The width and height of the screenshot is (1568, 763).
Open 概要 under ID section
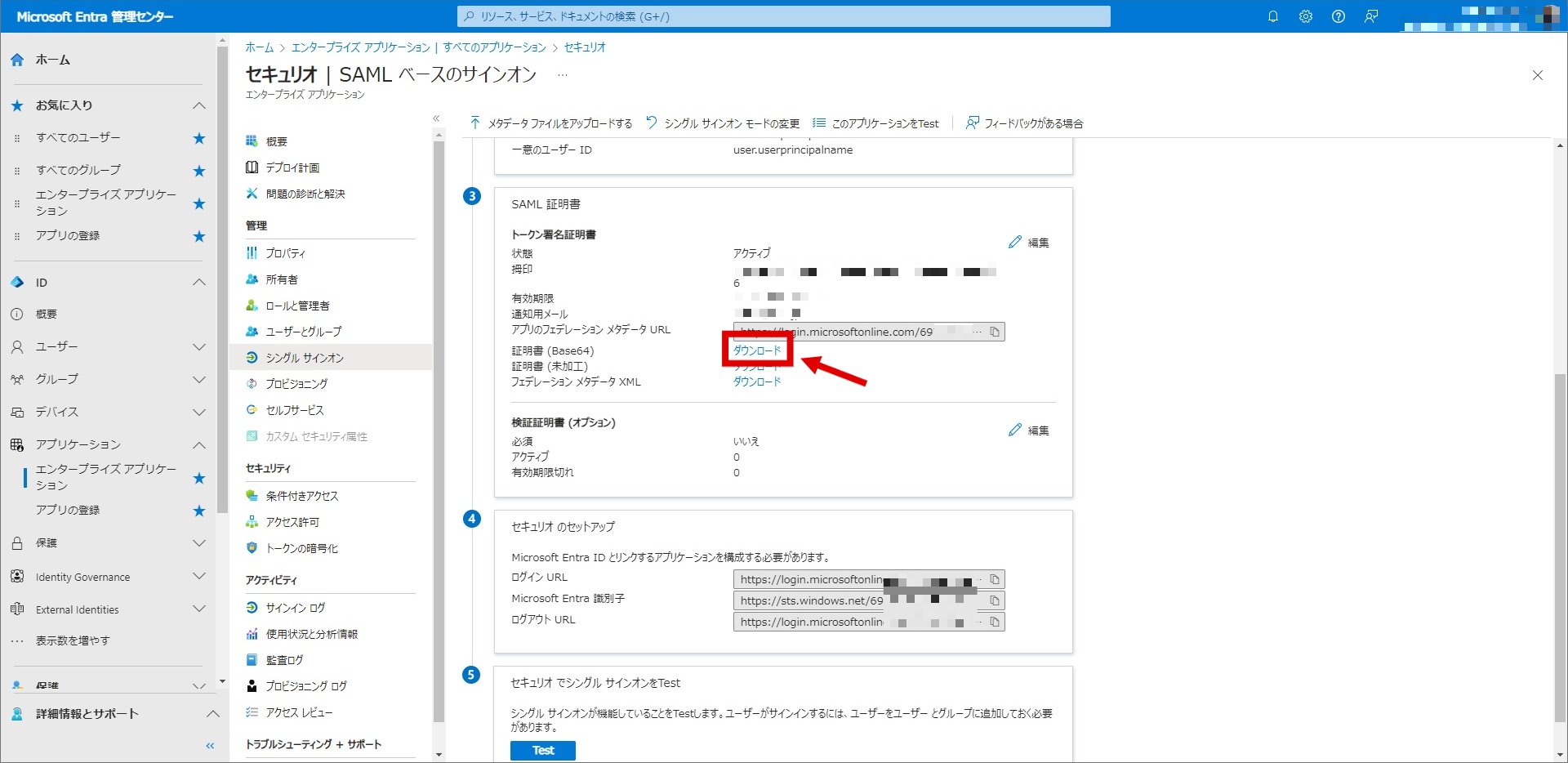click(47, 315)
